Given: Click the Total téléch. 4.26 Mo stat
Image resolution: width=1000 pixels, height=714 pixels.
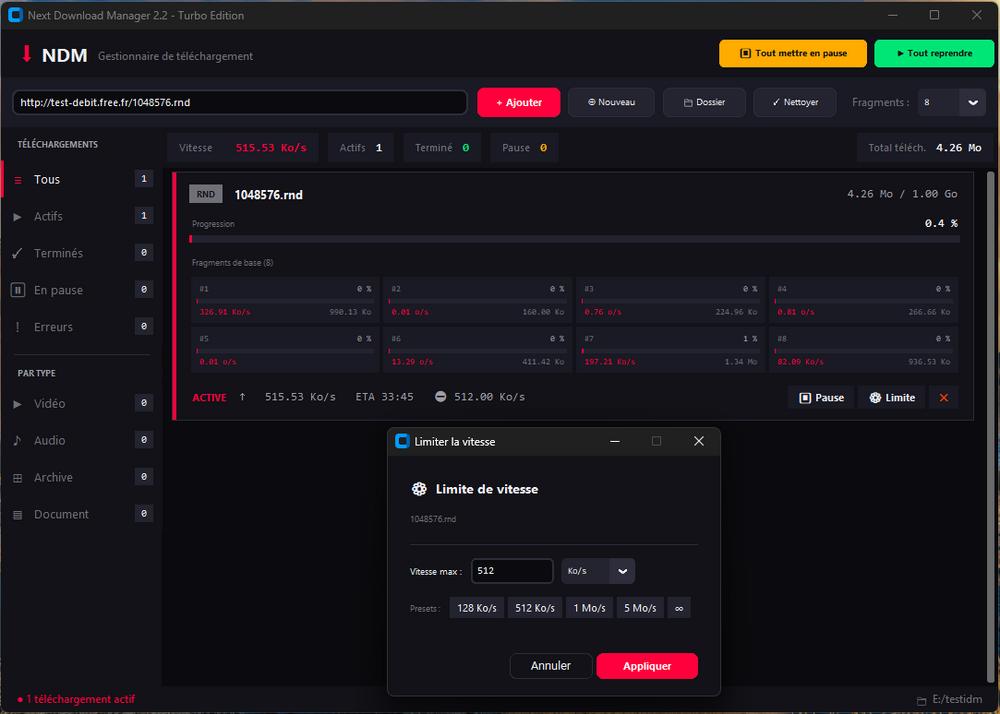Looking at the screenshot, I should pos(925,148).
